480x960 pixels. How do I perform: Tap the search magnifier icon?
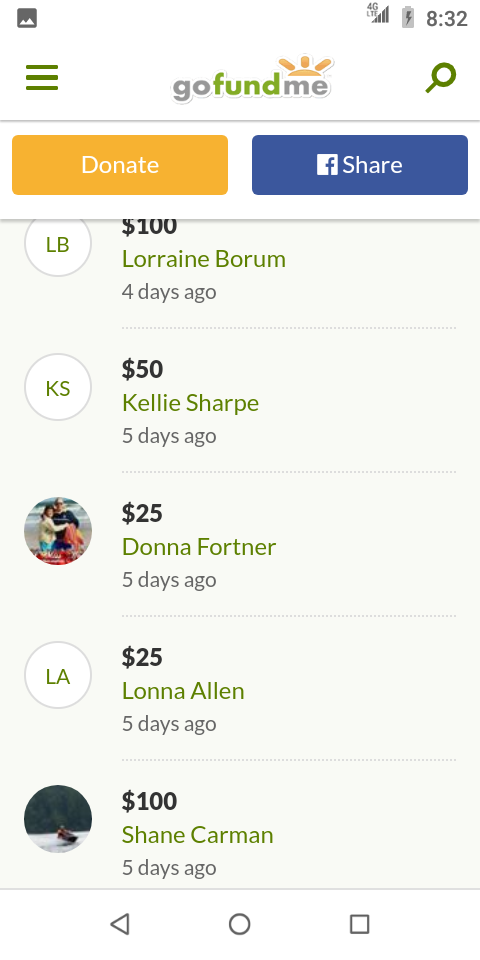point(441,78)
